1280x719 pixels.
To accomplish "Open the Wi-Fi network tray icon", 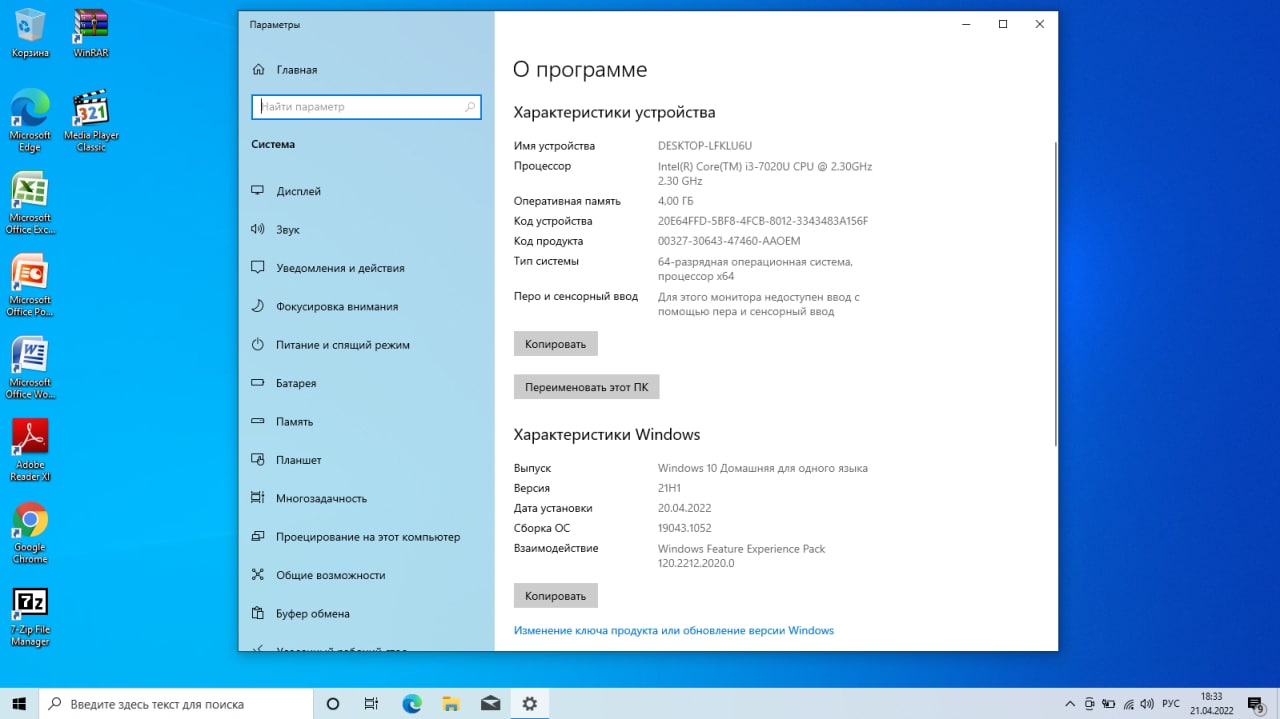I will (1129, 703).
